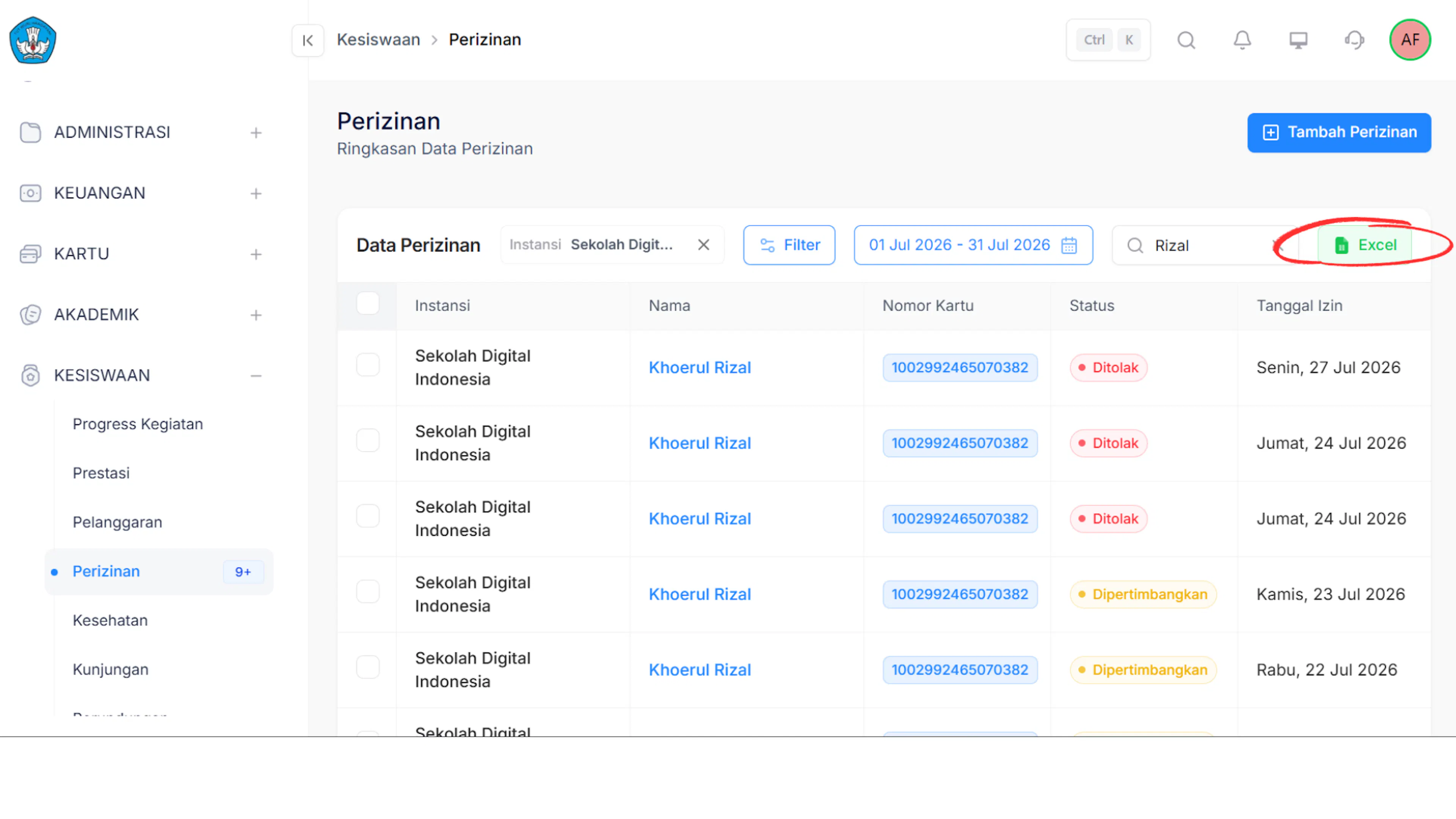Open Progress Kegiatan in the sidebar

pyautogui.click(x=138, y=424)
